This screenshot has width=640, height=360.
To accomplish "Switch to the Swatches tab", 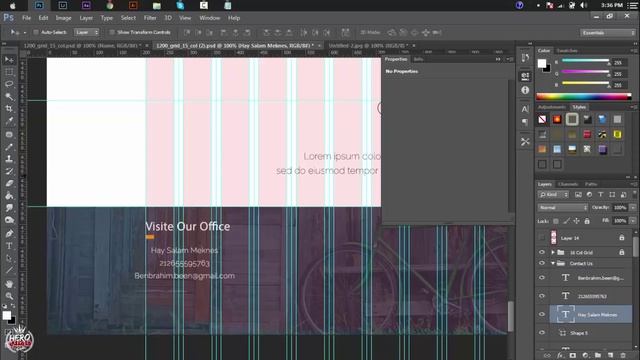I will pos(567,51).
